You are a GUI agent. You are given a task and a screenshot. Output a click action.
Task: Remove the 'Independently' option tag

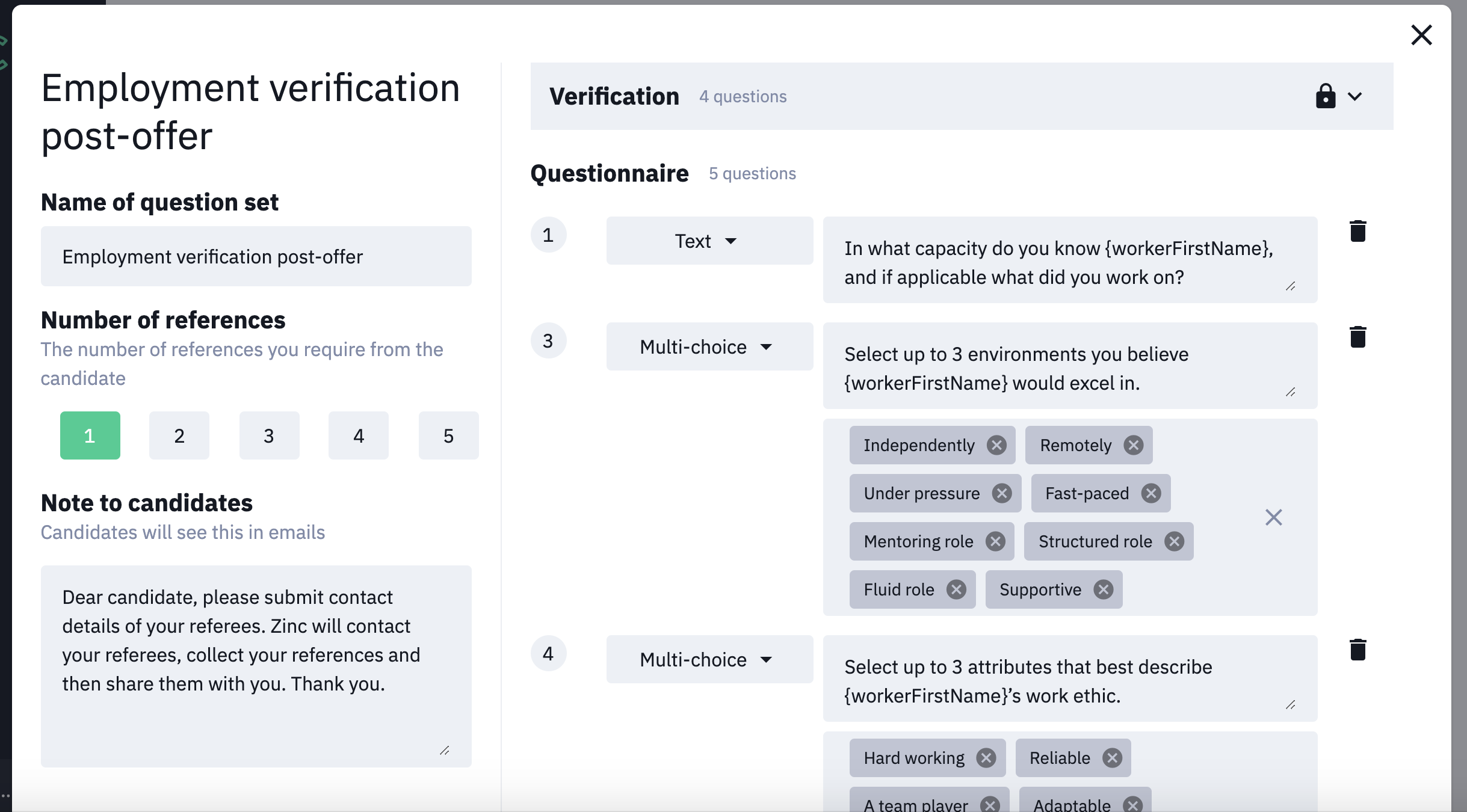tap(996, 445)
